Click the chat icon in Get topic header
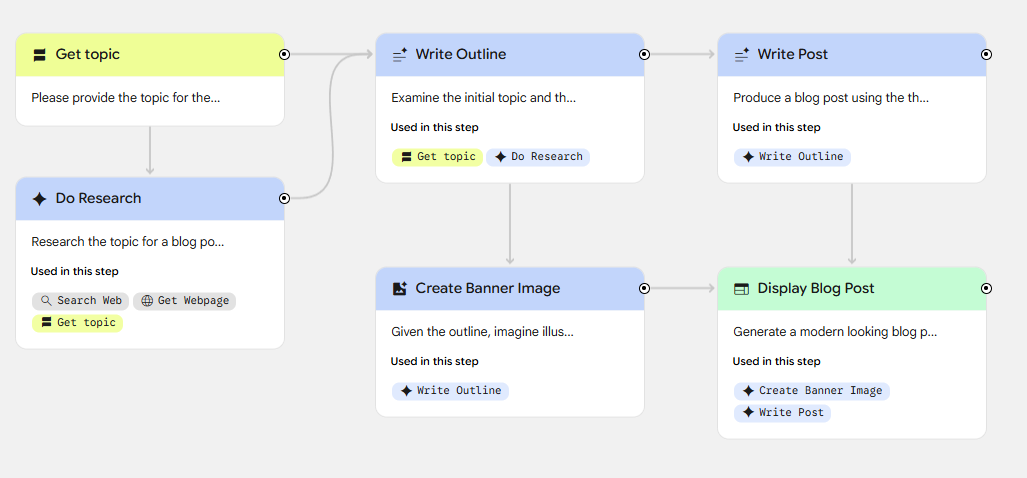This screenshot has width=1027, height=478. (x=39, y=55)
